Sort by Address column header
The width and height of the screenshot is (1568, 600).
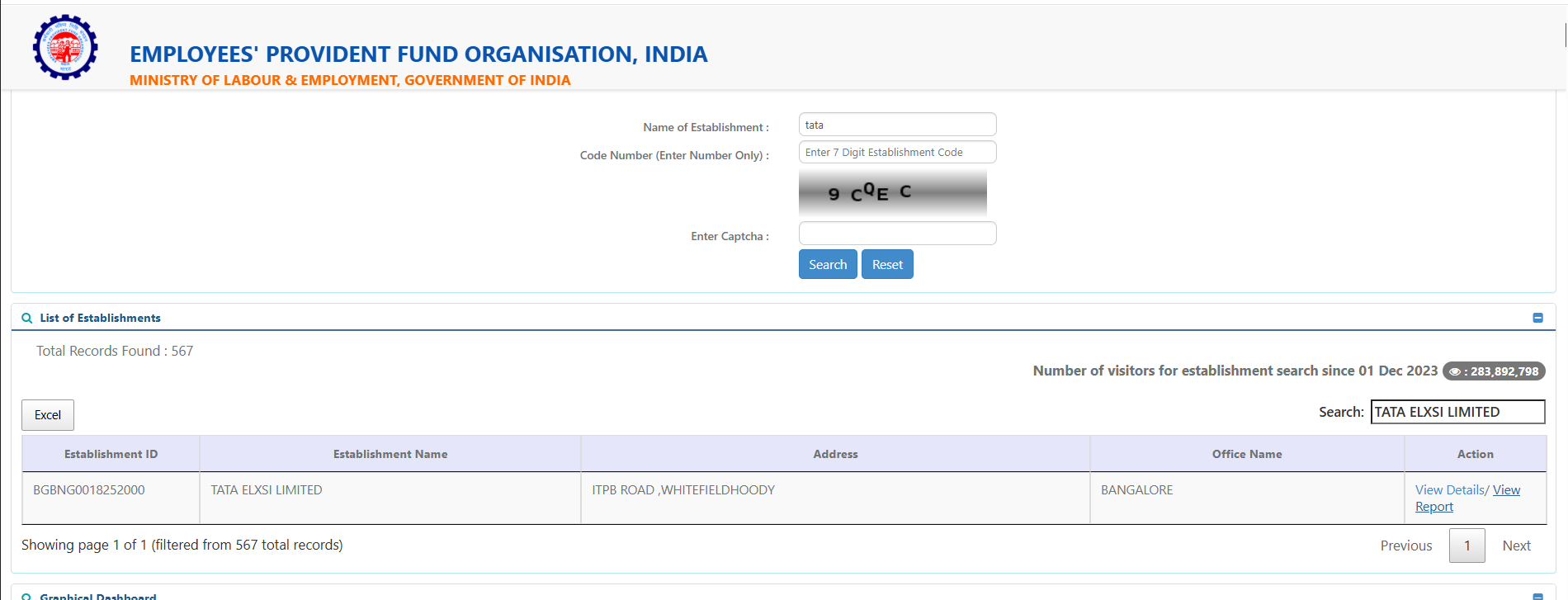click(x=835, y=455)
